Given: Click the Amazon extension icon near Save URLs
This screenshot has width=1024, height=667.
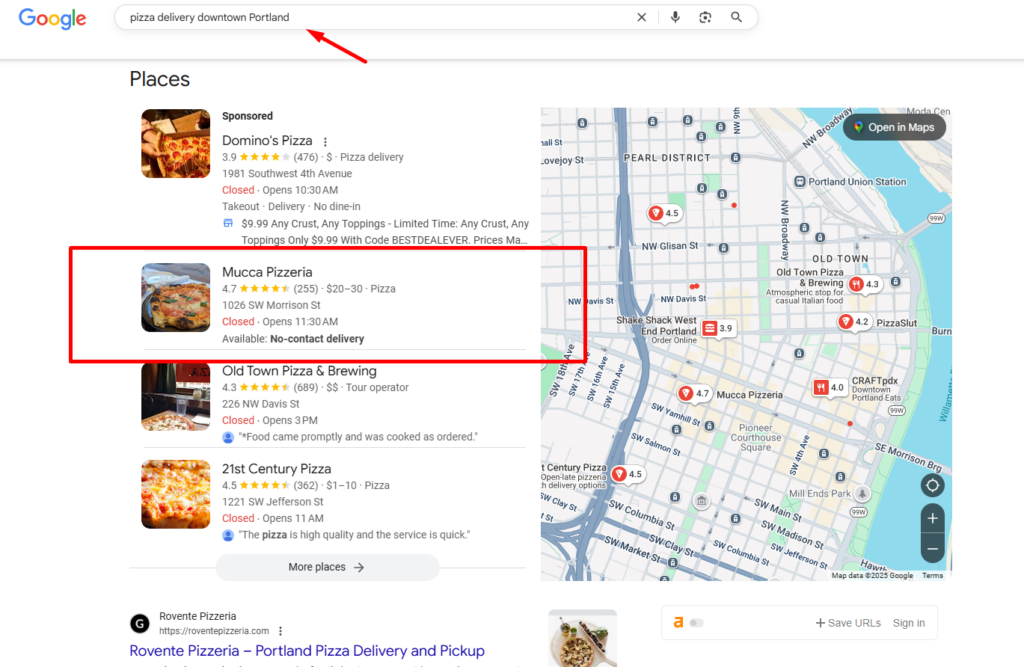Looking at the screenshot, I should [678, 622].
